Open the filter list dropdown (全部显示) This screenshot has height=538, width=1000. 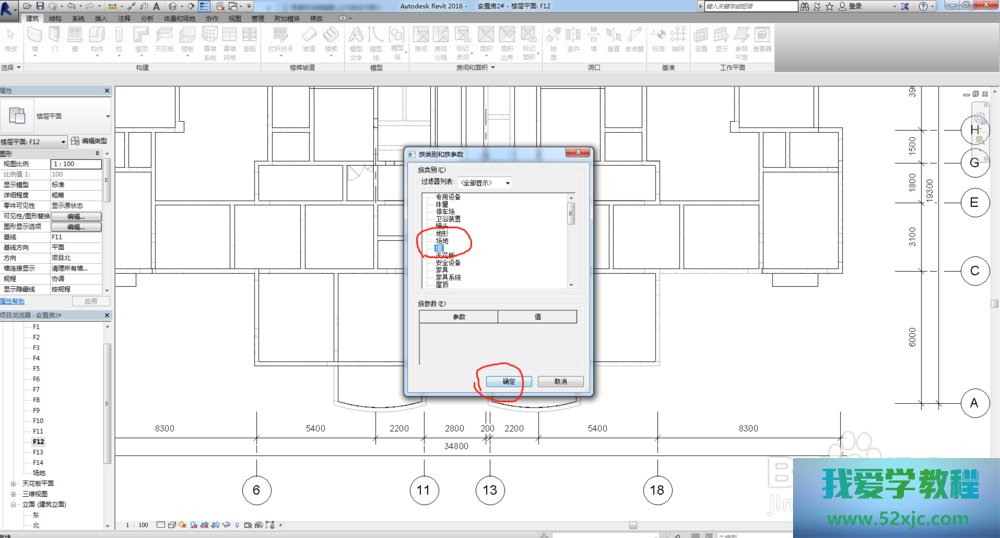point(486,183)
